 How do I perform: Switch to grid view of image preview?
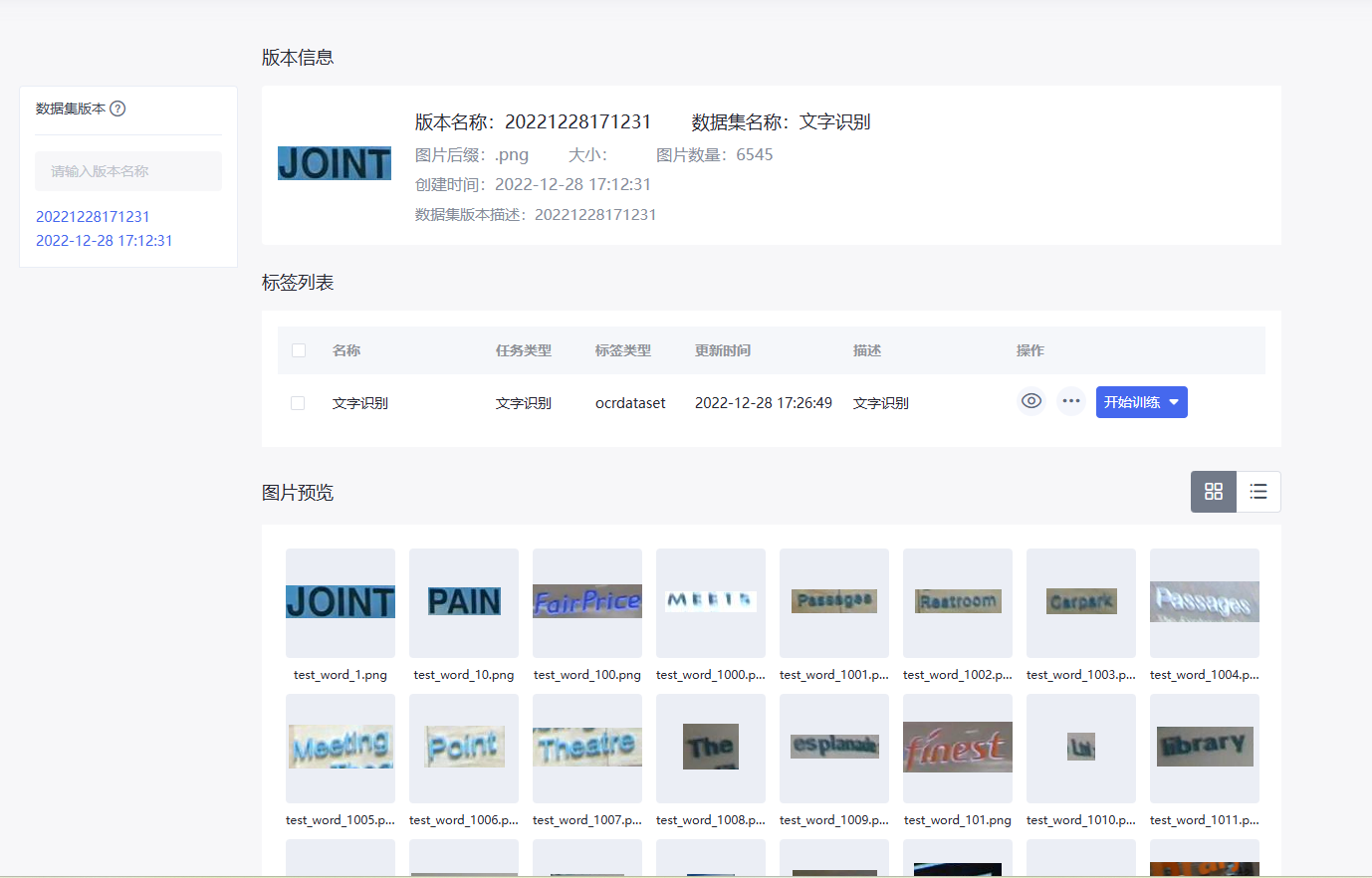[1214, 492]
